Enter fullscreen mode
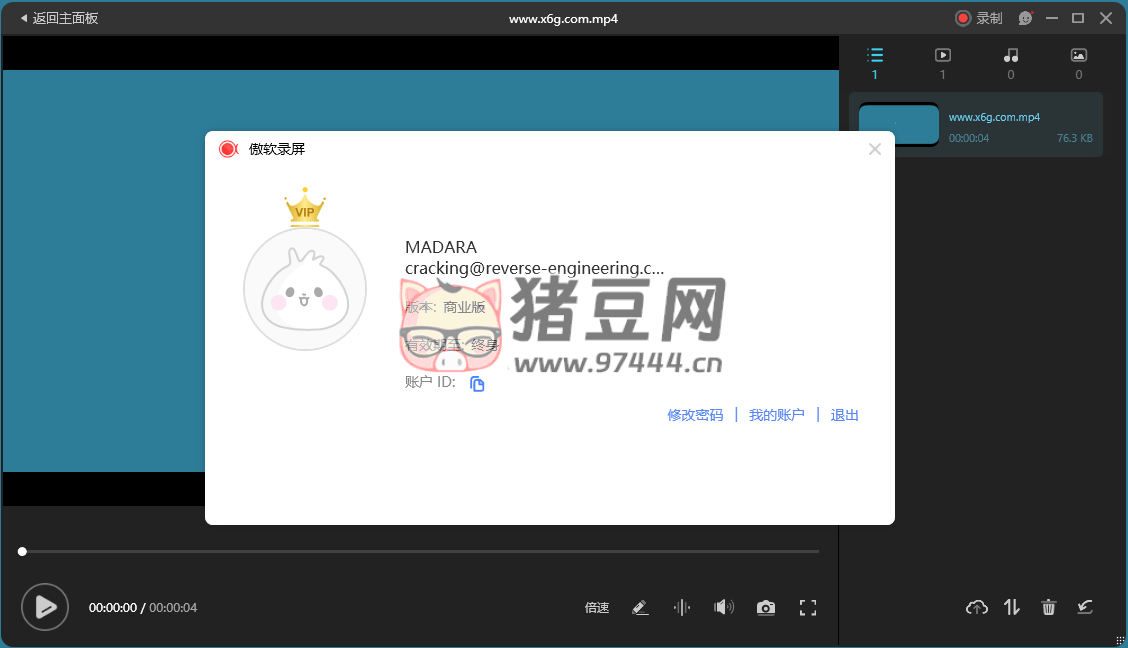 (x=808, y=607)
